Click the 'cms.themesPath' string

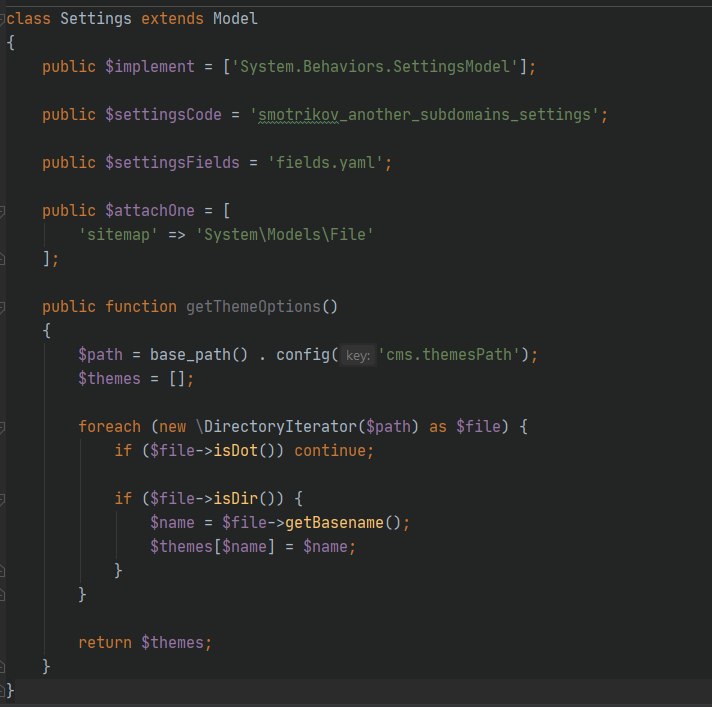click(449, 355)
